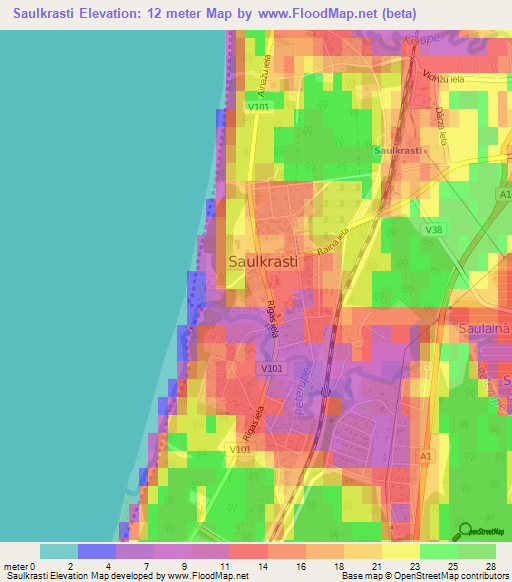Click the Dārza iela street label
Viewport: 512px width, 582px height.
coord(441,126)
